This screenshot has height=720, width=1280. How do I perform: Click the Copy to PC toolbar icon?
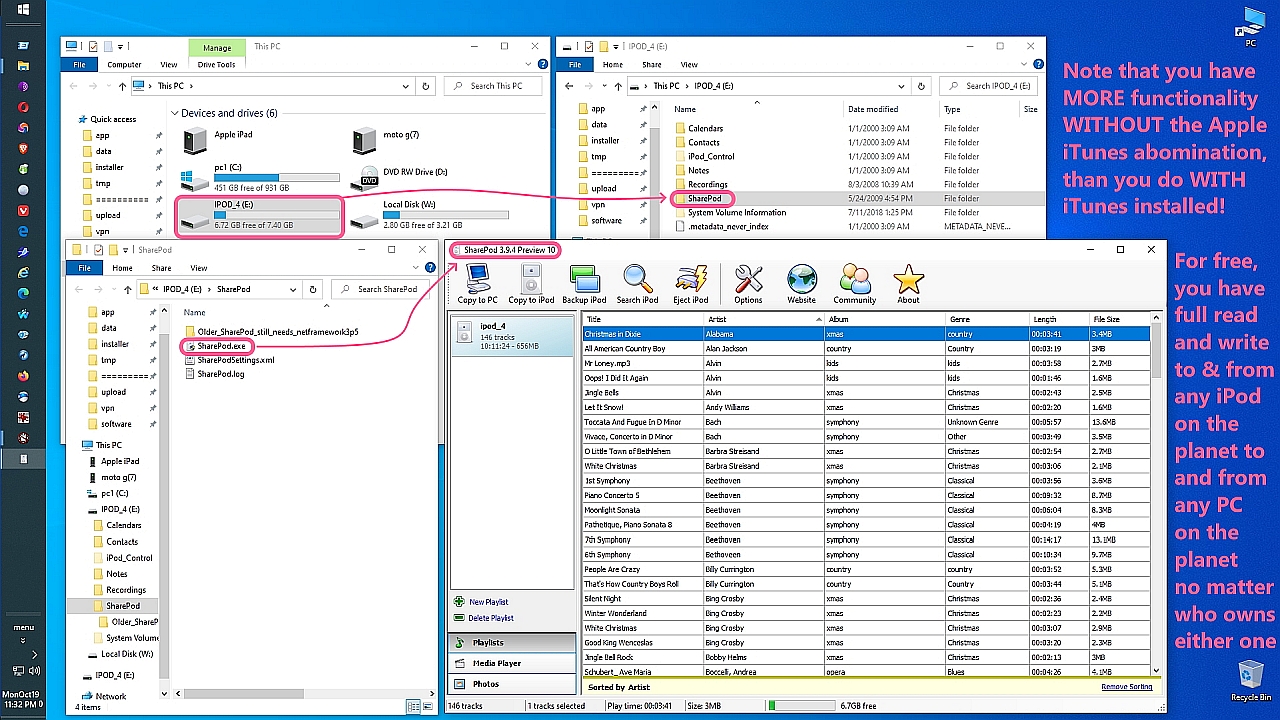click(477, 284)
